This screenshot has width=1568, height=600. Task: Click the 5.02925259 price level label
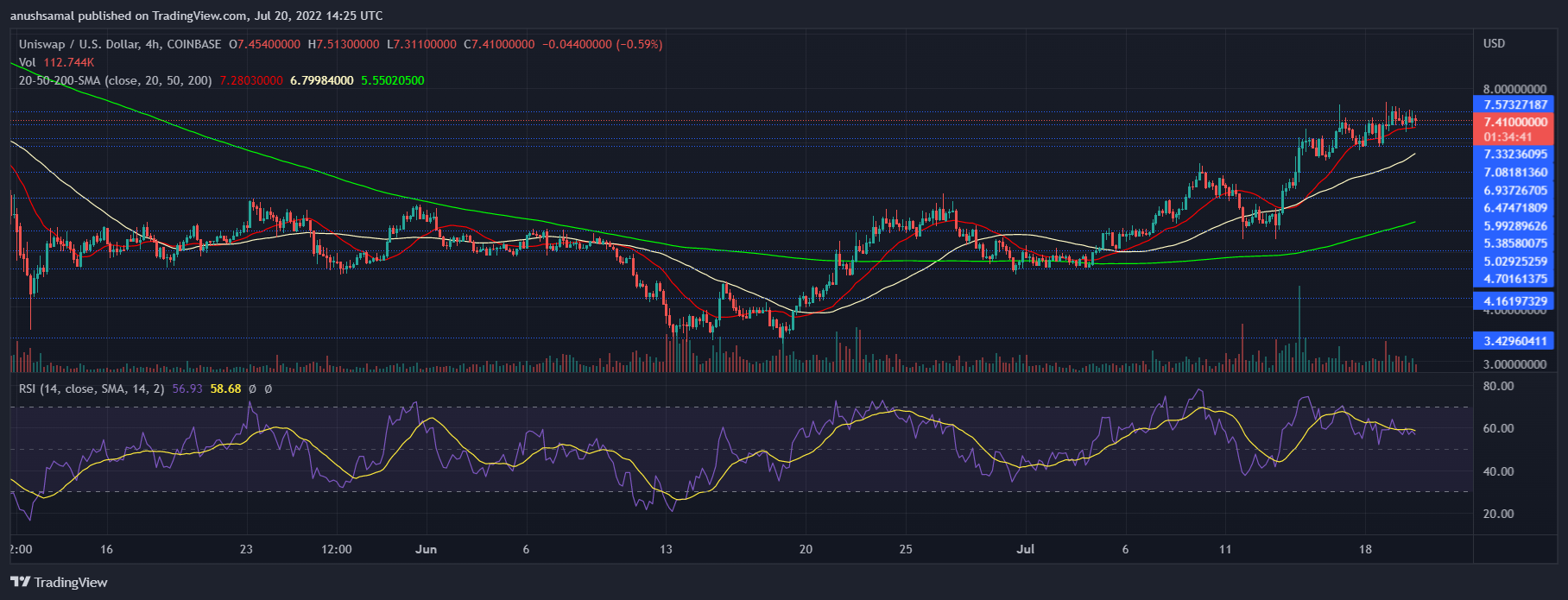point(1515,261)
